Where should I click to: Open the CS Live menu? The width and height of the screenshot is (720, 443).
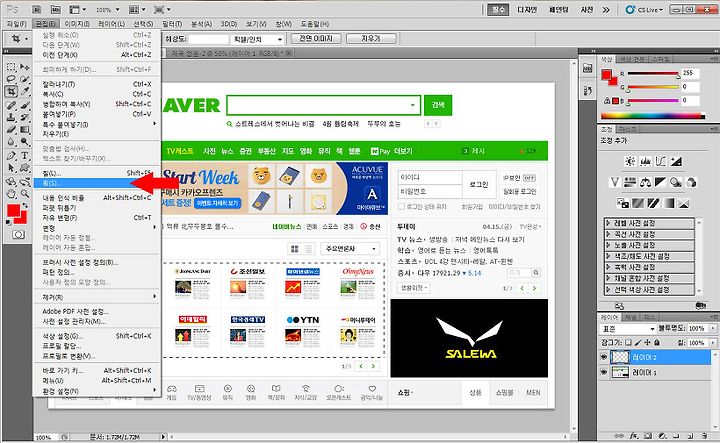(645, 9)
